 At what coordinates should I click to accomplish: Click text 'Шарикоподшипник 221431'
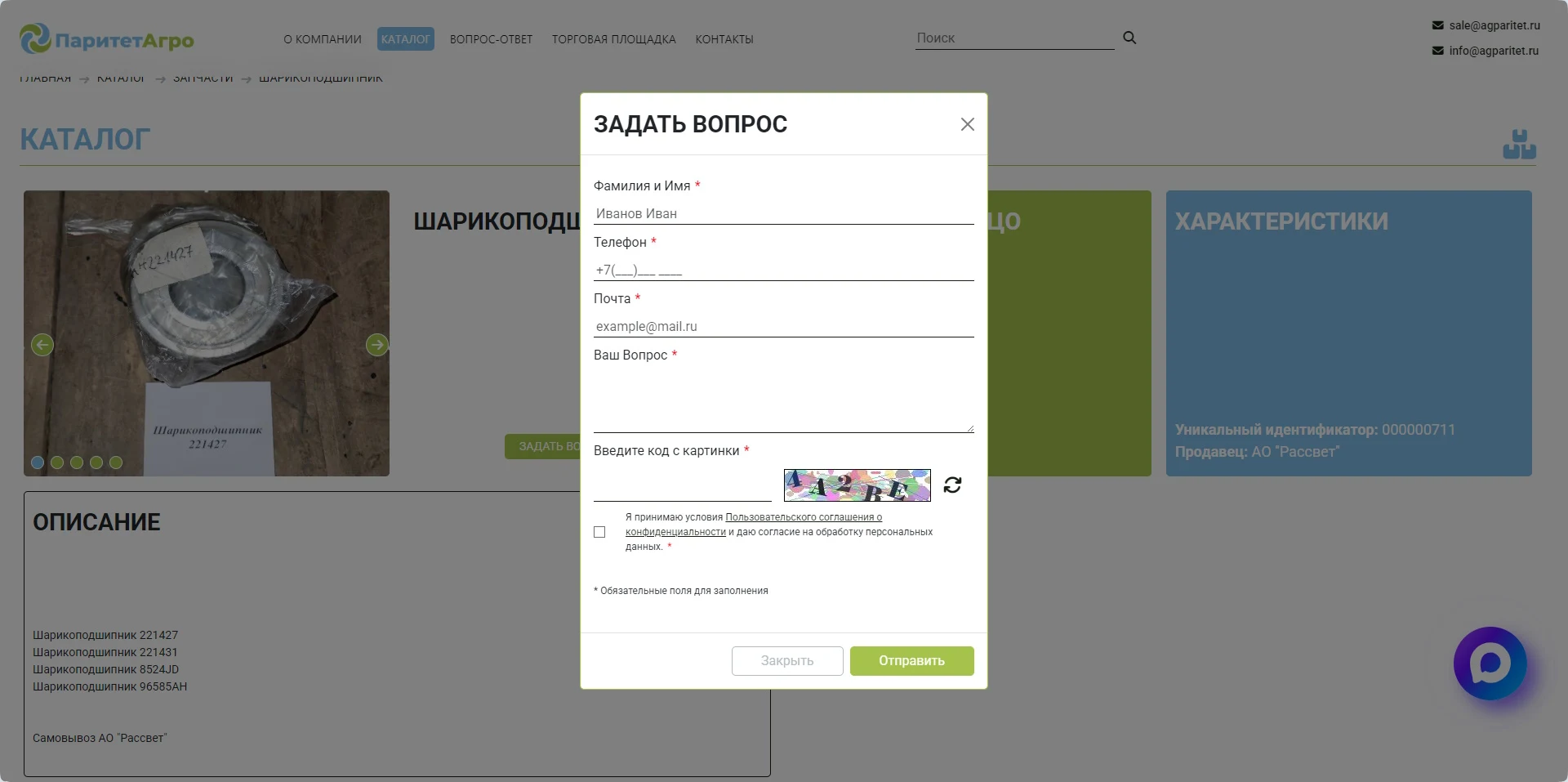coord(105,652)
